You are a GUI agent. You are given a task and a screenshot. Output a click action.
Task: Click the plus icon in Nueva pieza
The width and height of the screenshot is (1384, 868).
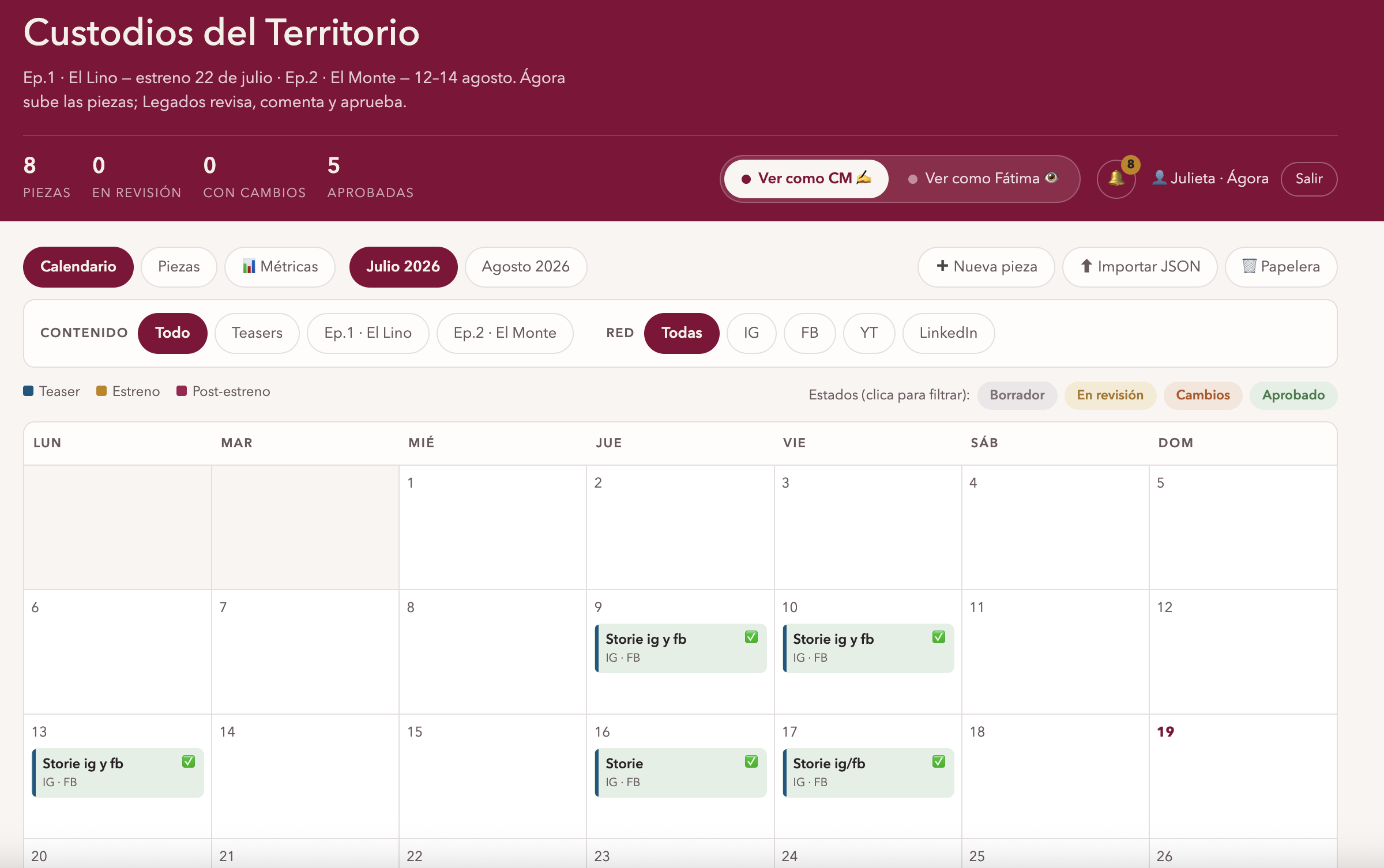coord(942,266)
